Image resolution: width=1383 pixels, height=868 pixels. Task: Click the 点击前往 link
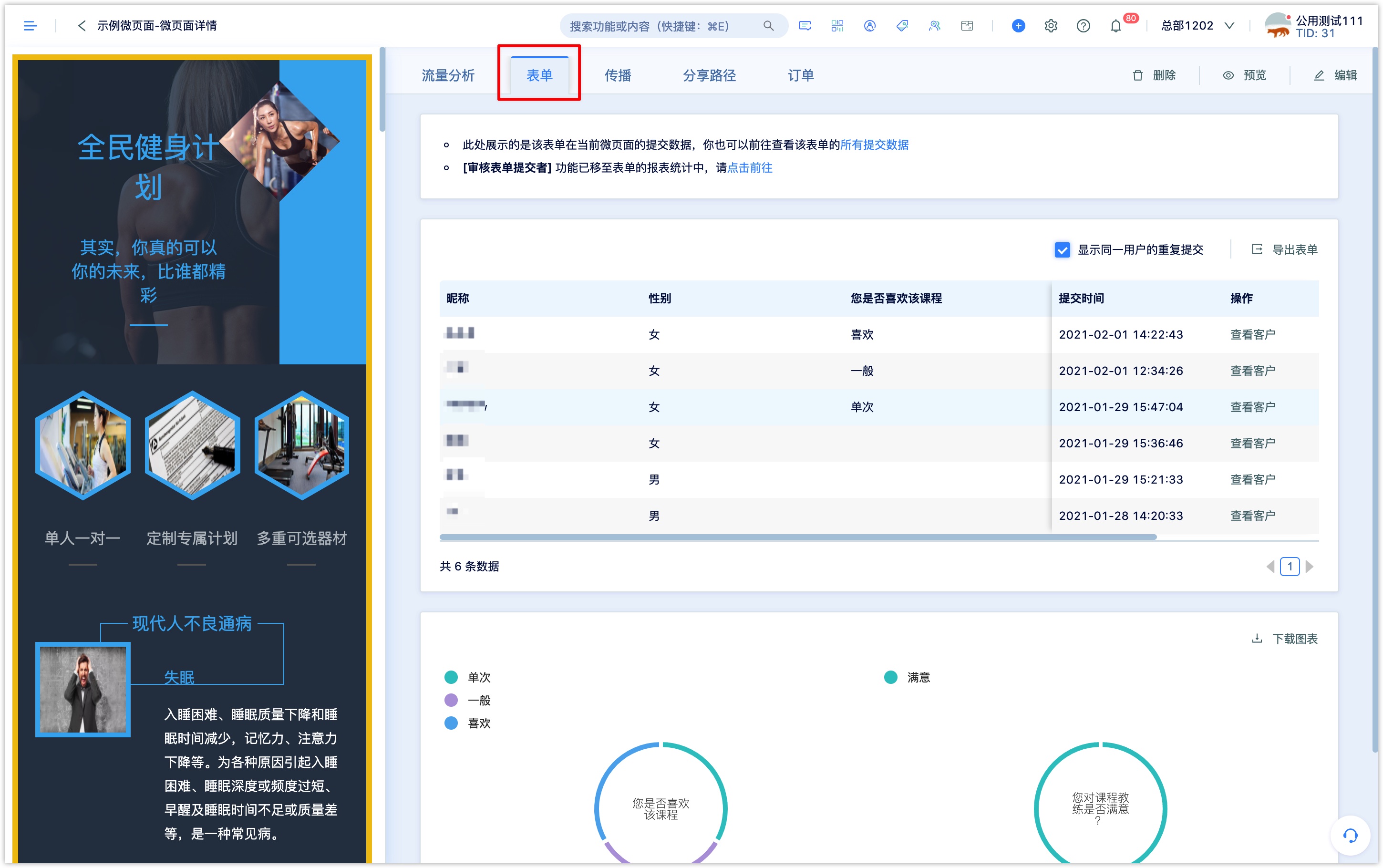click(750, 167)
